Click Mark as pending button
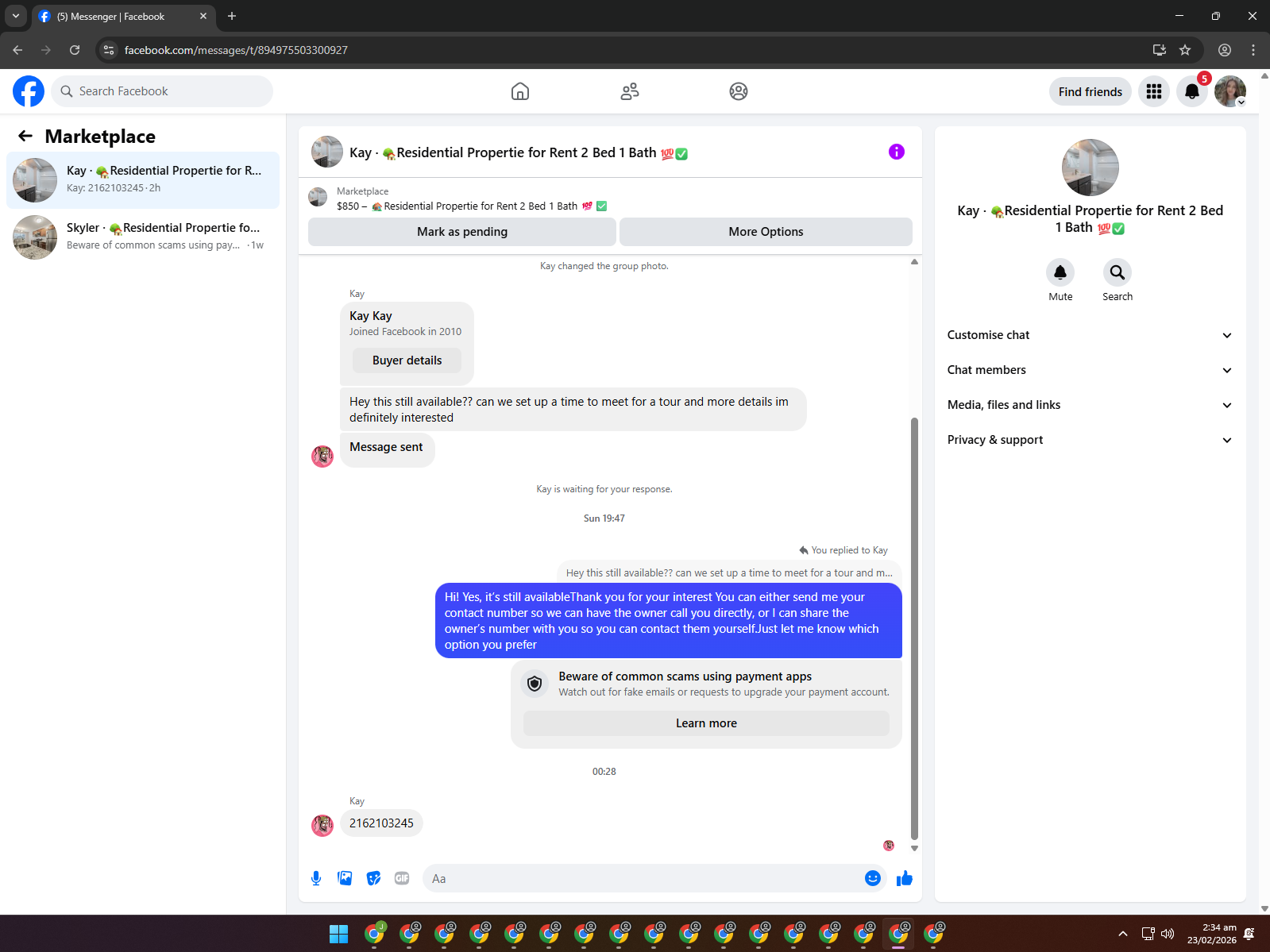The height and width of the screenshot is (952, 1270). tap(462, 232)
